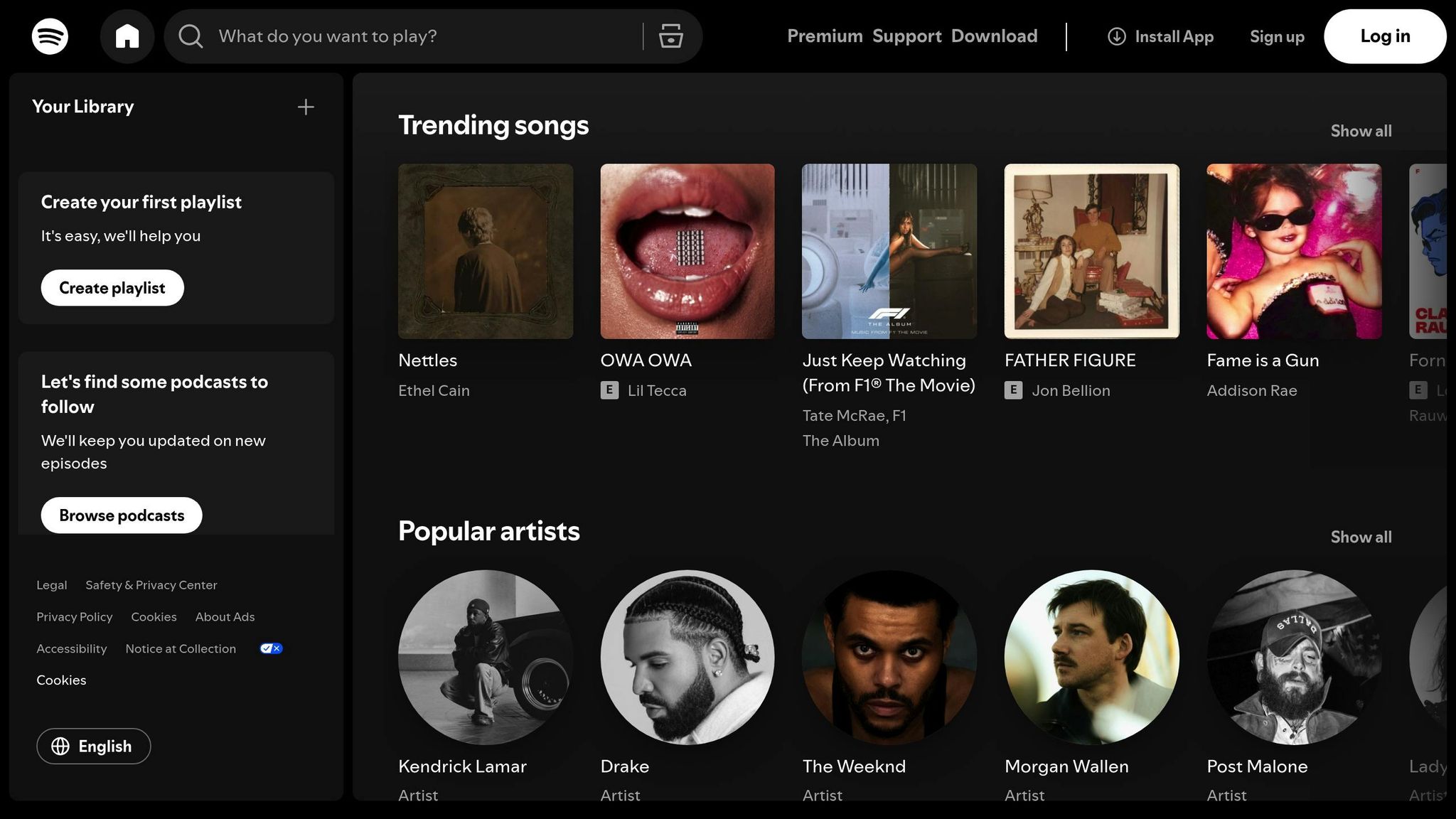
Task: Open the Support menu item
Action: click(x=906, y=36)
